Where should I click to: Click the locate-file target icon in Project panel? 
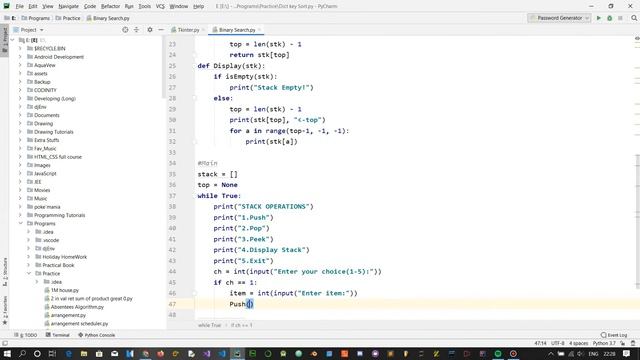(125, 30)
